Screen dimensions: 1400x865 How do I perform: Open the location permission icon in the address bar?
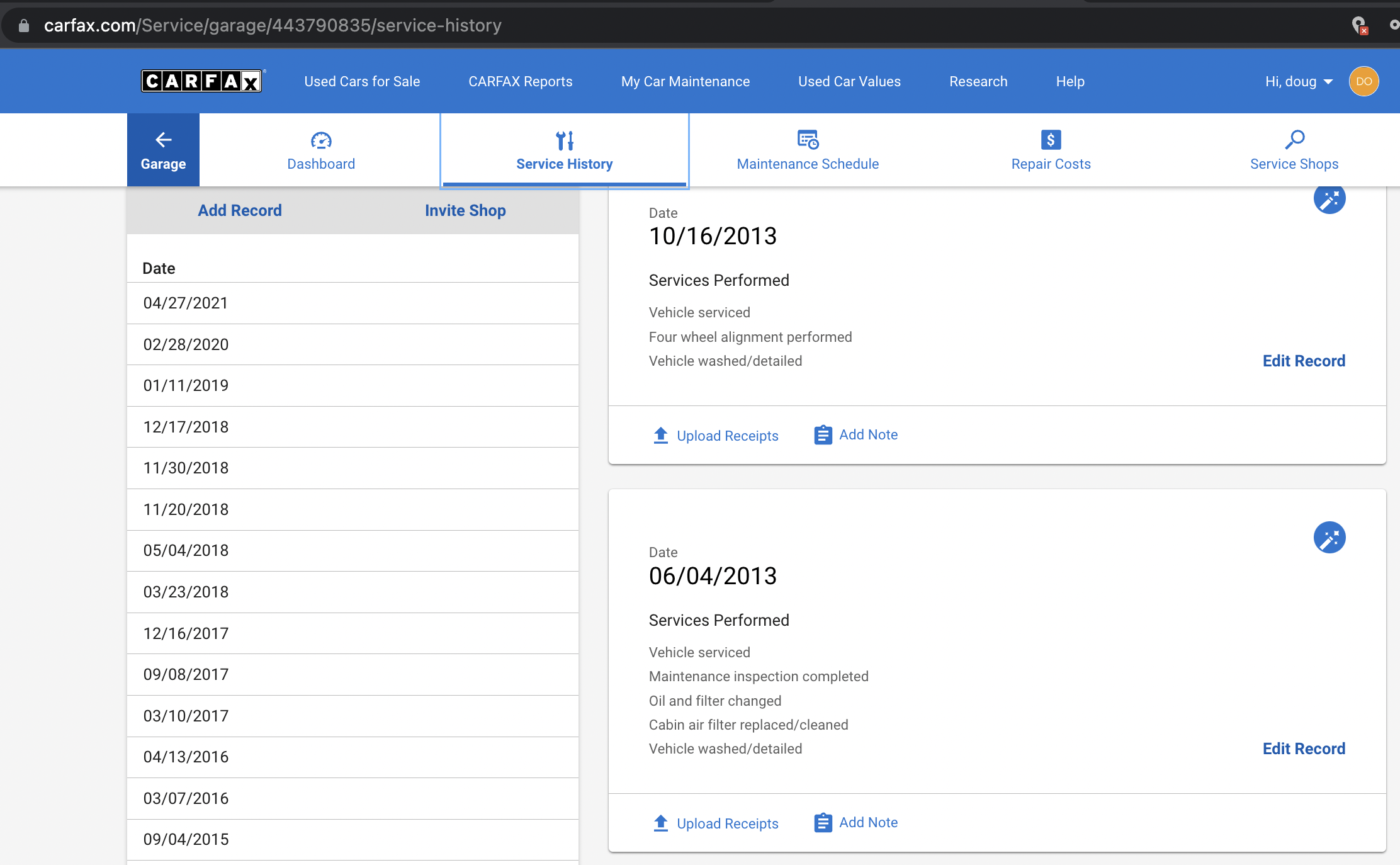[1360, 26]
